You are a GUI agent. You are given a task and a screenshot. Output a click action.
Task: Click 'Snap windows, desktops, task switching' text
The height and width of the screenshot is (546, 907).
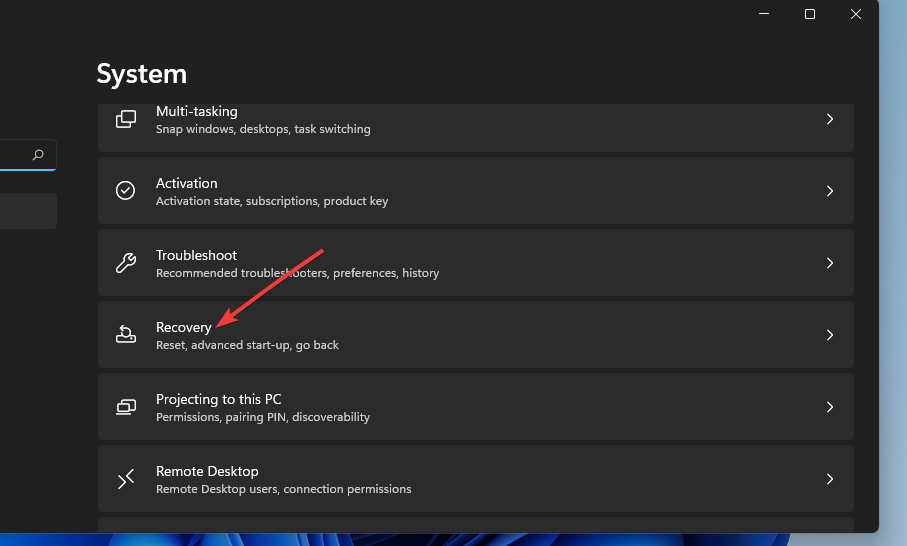click(263, 129)
